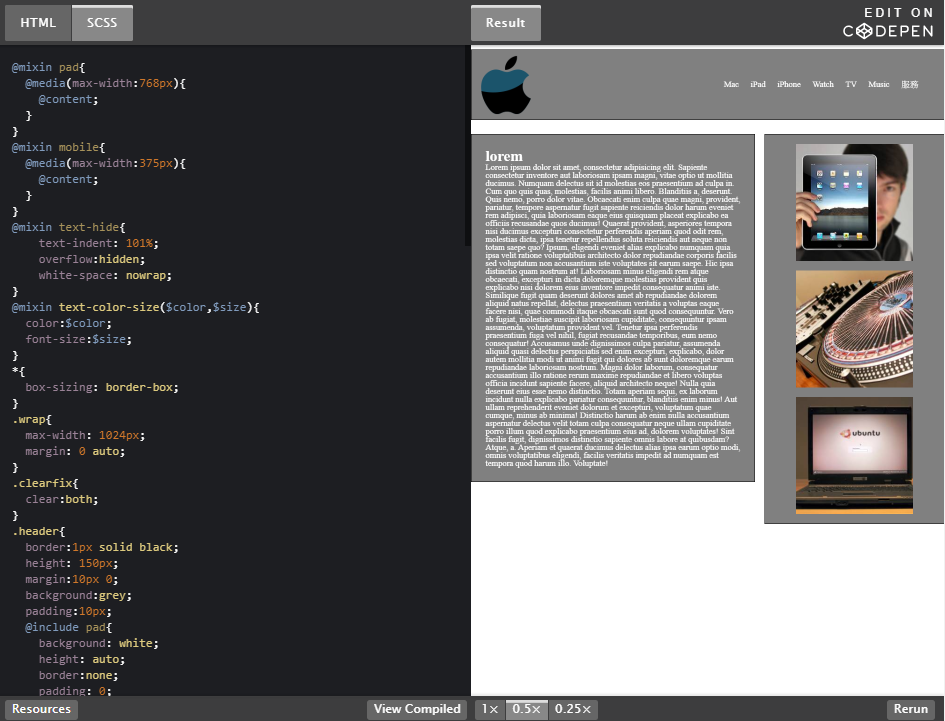Click the iPad photo thumbnail
The width and height of the screenshot is (945, 721).
tap(854, 203)
